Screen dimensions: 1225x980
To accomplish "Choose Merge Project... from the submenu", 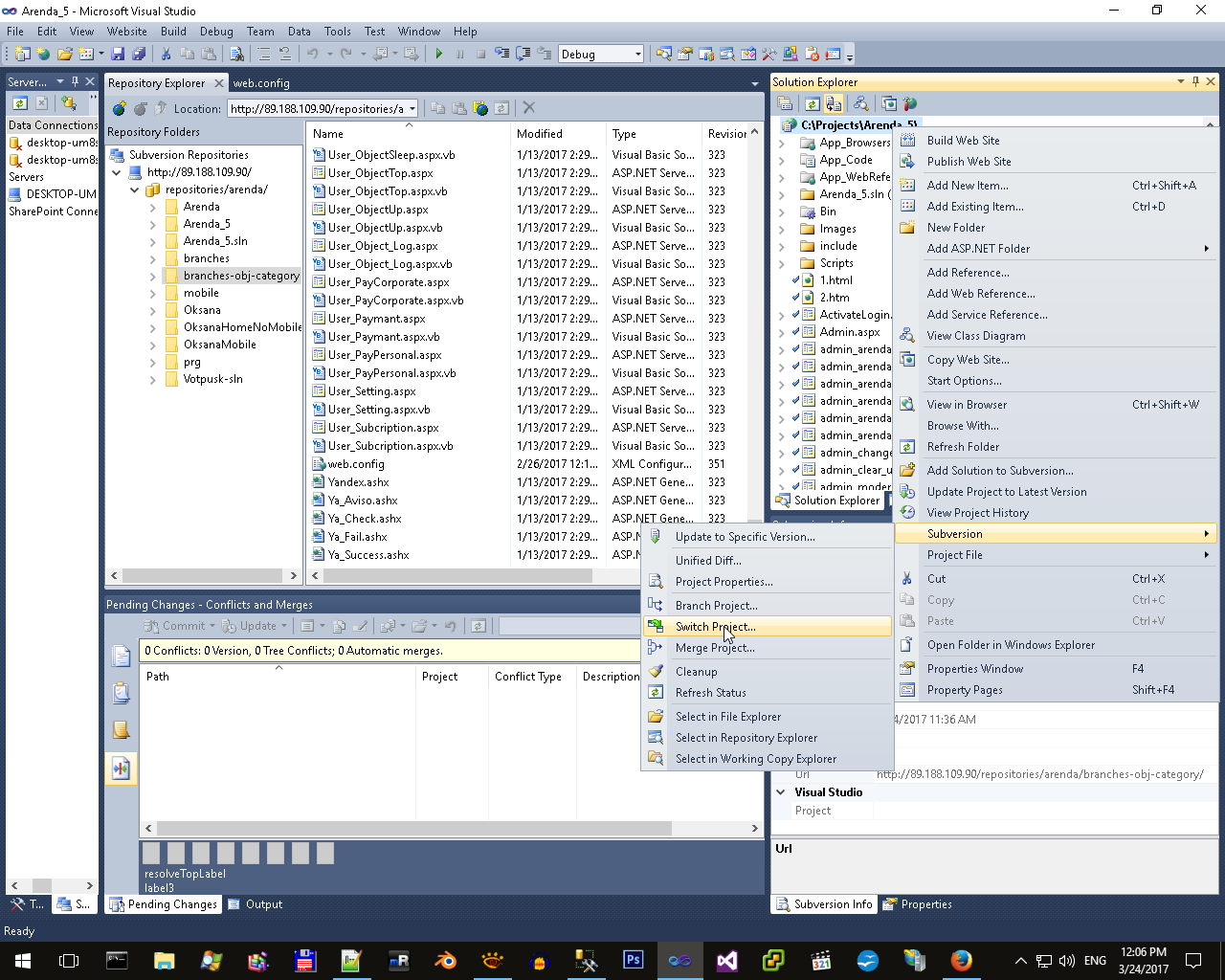I will [768, 648].
